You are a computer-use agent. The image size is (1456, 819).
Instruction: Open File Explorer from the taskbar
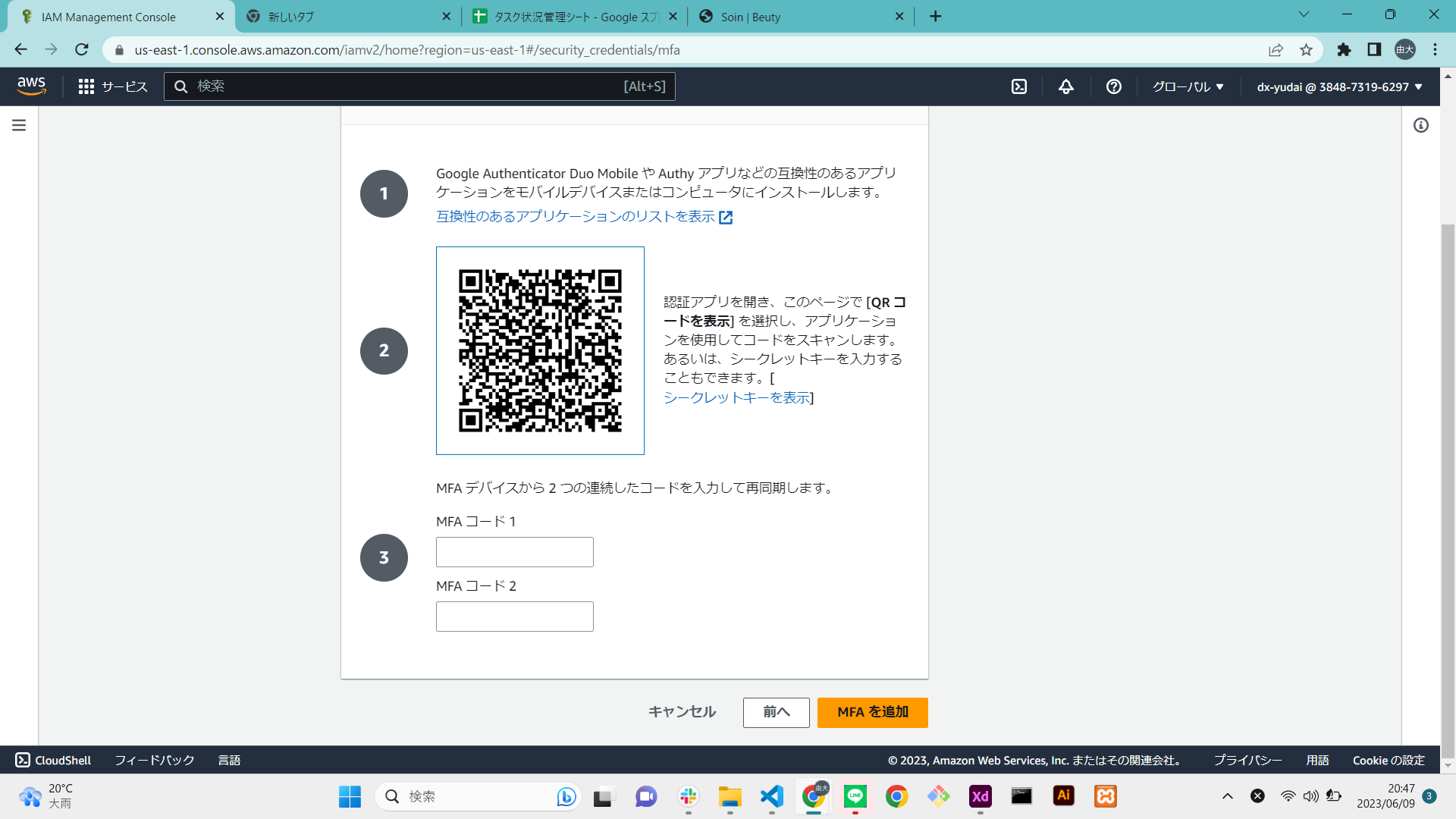point(730,796)
